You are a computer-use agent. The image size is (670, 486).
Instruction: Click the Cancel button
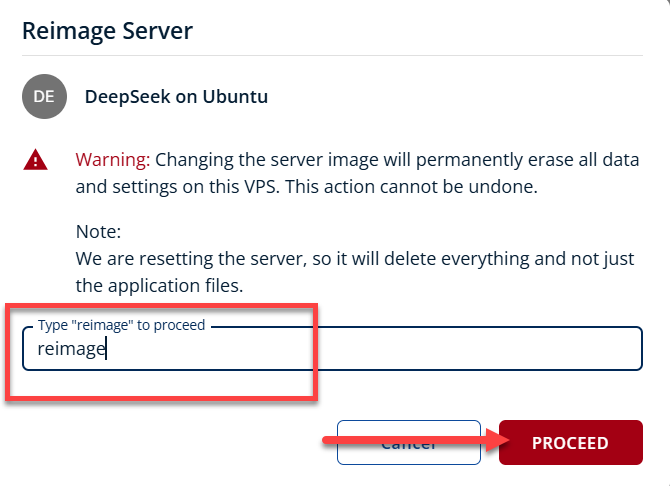(x=408, y=442)
